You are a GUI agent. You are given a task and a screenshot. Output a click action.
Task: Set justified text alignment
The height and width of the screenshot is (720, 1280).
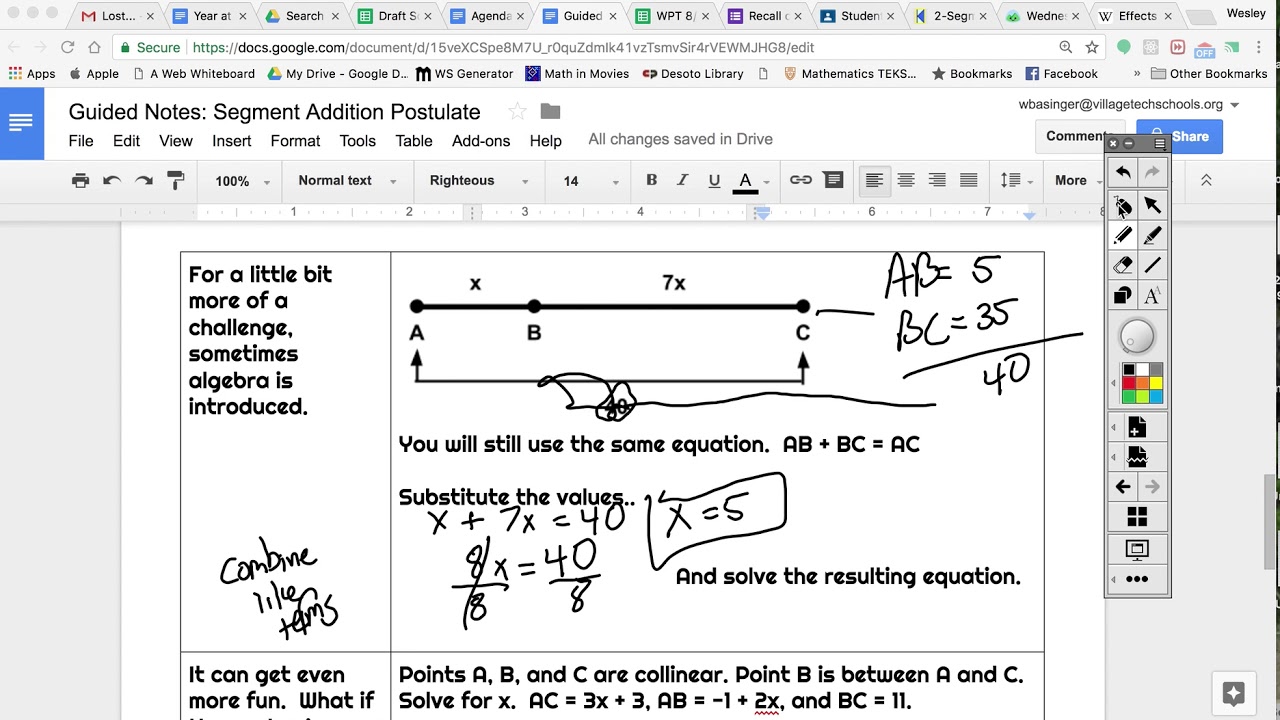[x=969, y=180]
